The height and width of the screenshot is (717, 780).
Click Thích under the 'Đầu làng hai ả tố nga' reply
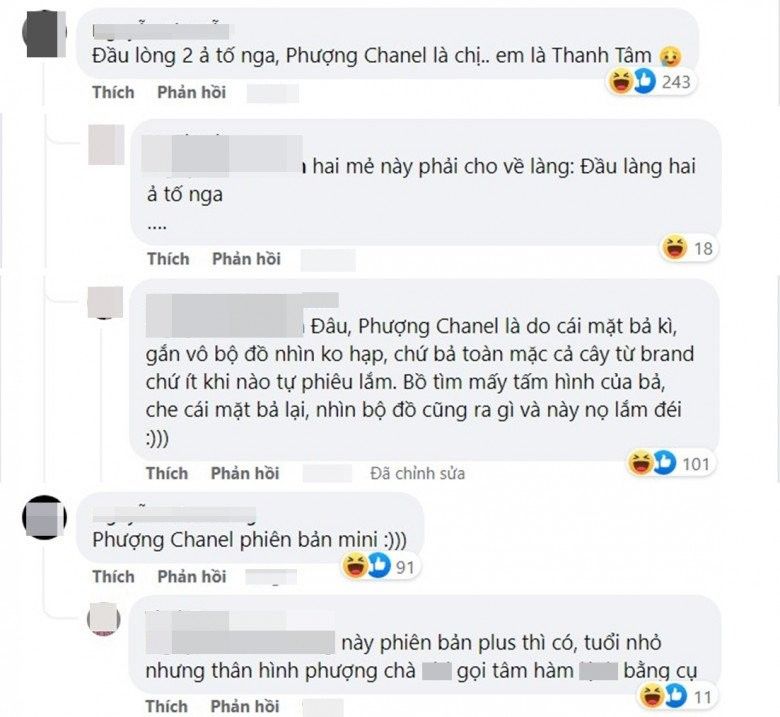pyautogui.click(x=168, y=259)
